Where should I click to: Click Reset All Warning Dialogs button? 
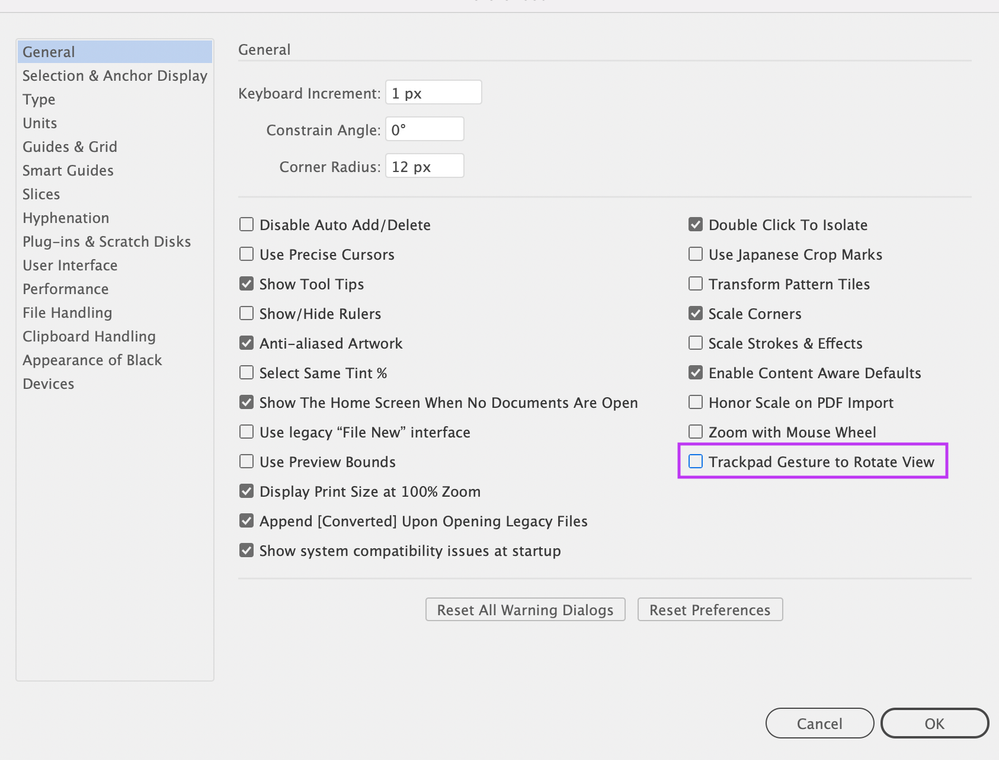(525, 610)
